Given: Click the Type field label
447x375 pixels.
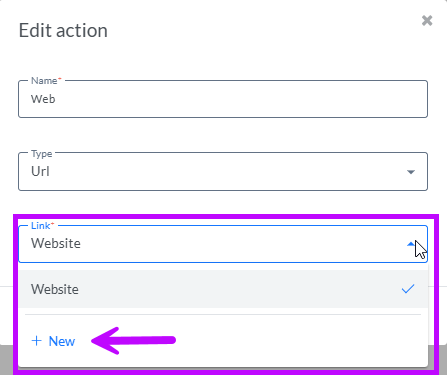Looking at the screenshot, I should click(x=41, y=154).
